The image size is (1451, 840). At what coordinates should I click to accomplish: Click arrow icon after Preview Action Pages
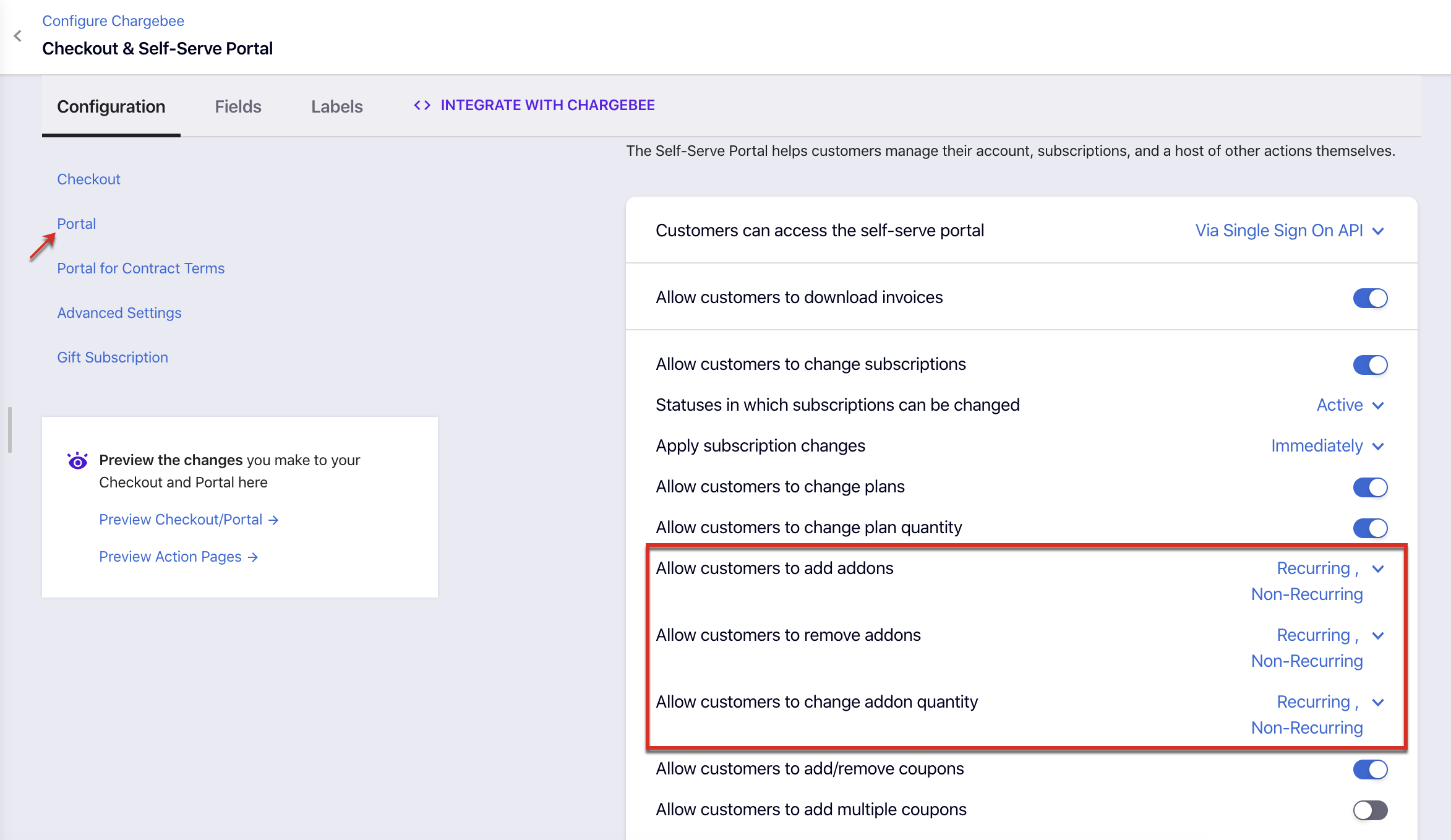(x=252, y=557)
